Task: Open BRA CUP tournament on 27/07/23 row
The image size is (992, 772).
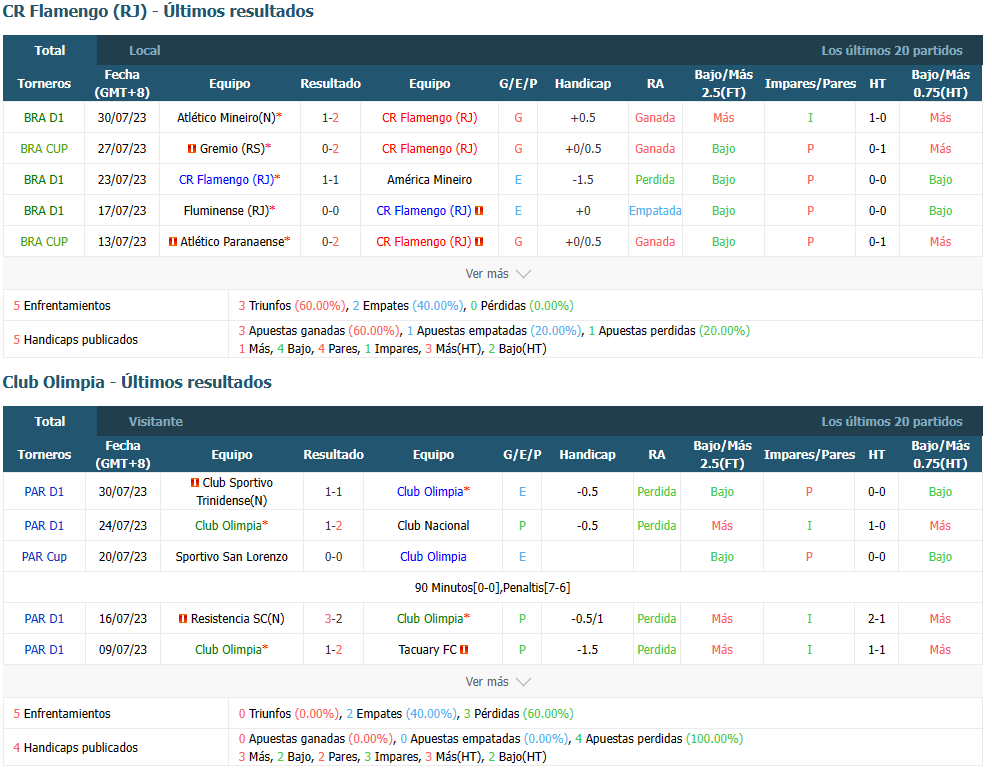Action: tap(44, 149)
